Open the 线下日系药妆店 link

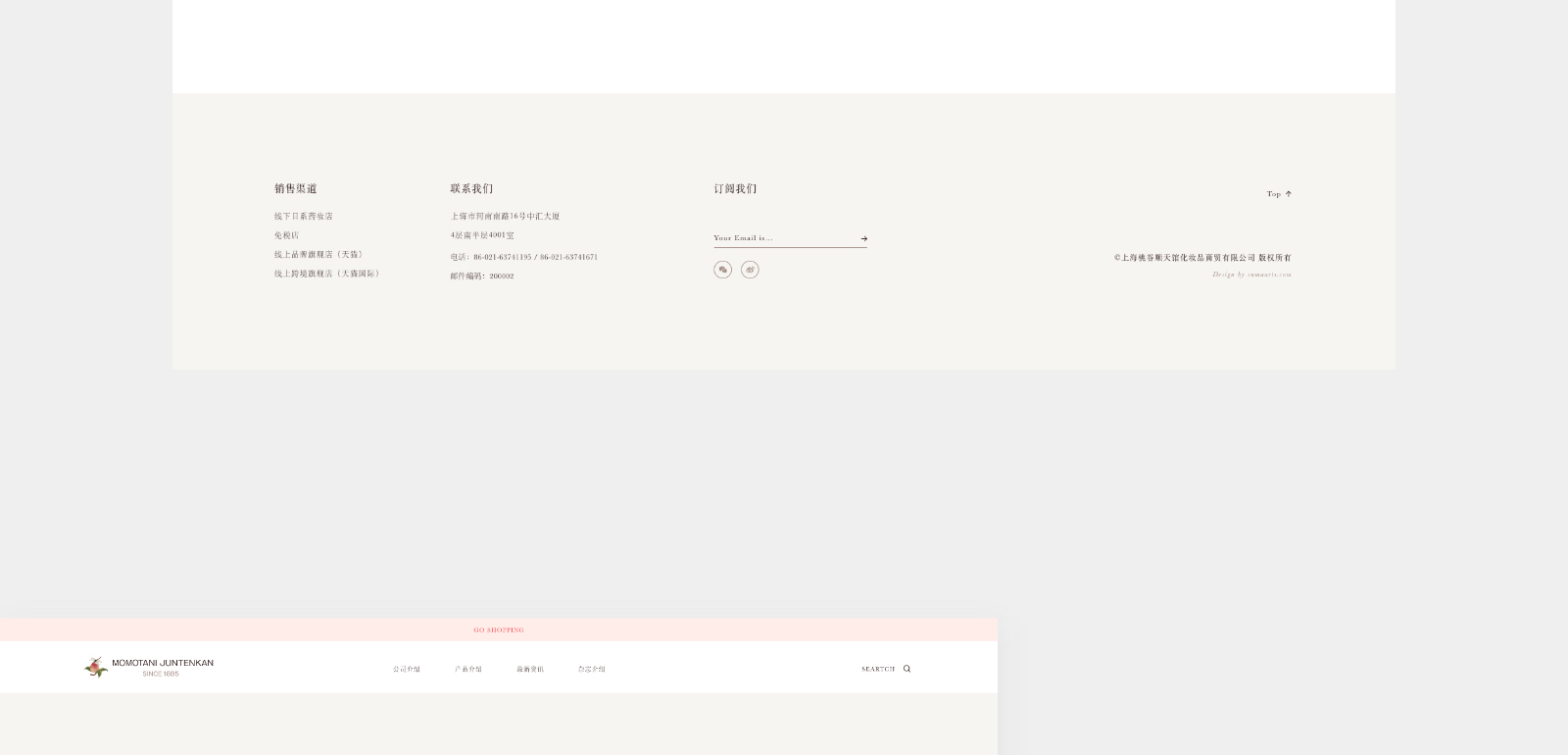[x=304, y=216]
